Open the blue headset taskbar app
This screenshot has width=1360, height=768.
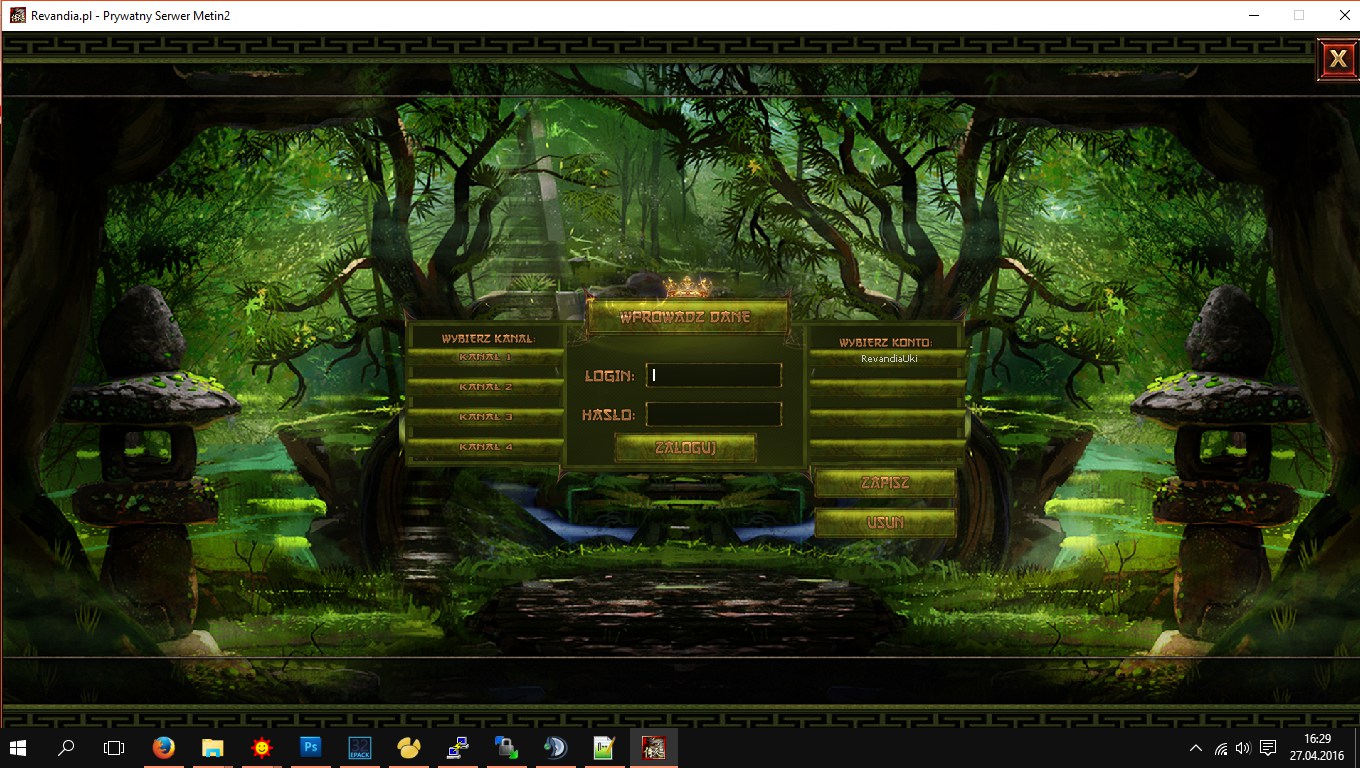point(555,748)
